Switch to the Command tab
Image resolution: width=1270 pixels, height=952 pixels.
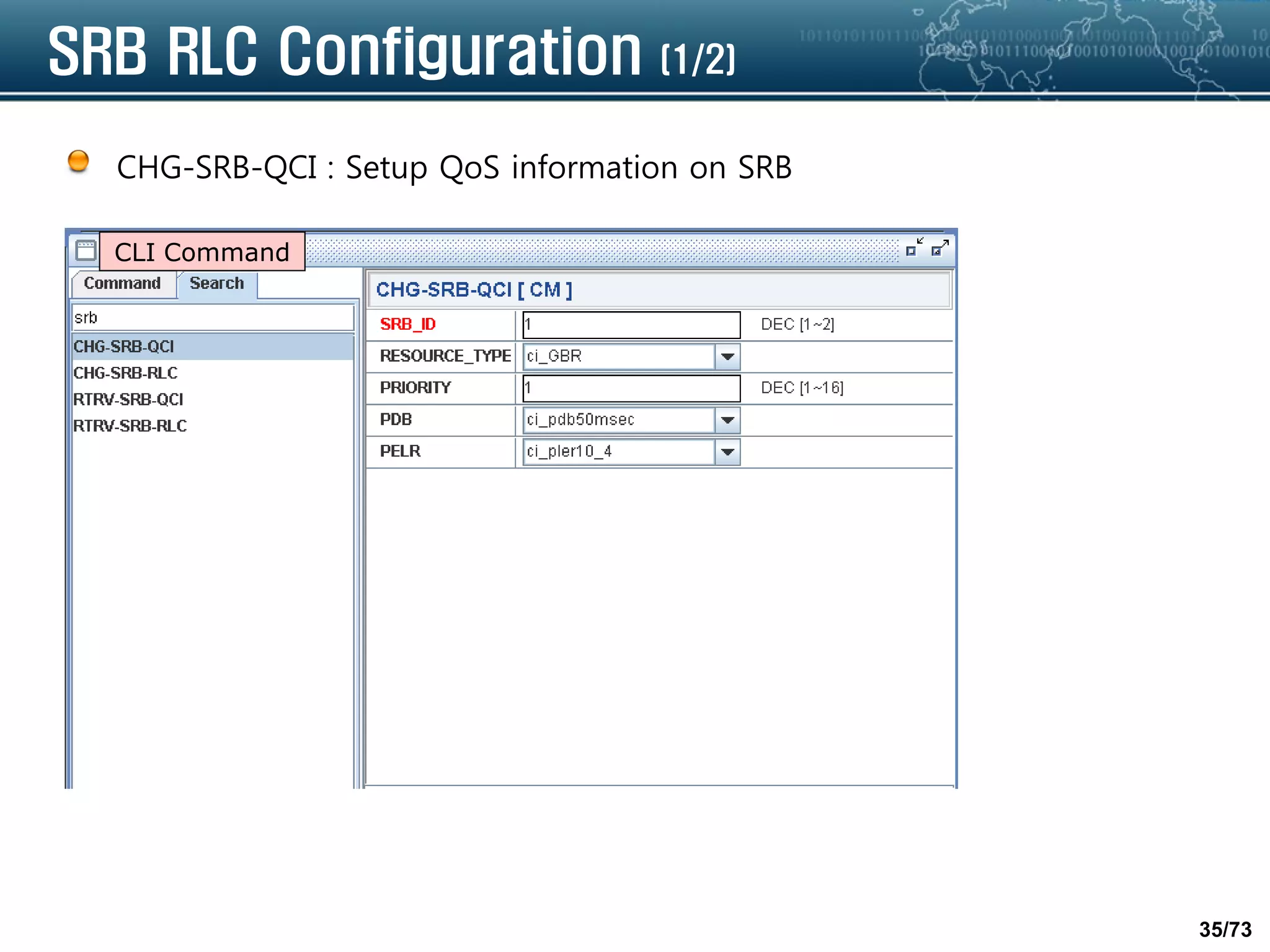123,284
